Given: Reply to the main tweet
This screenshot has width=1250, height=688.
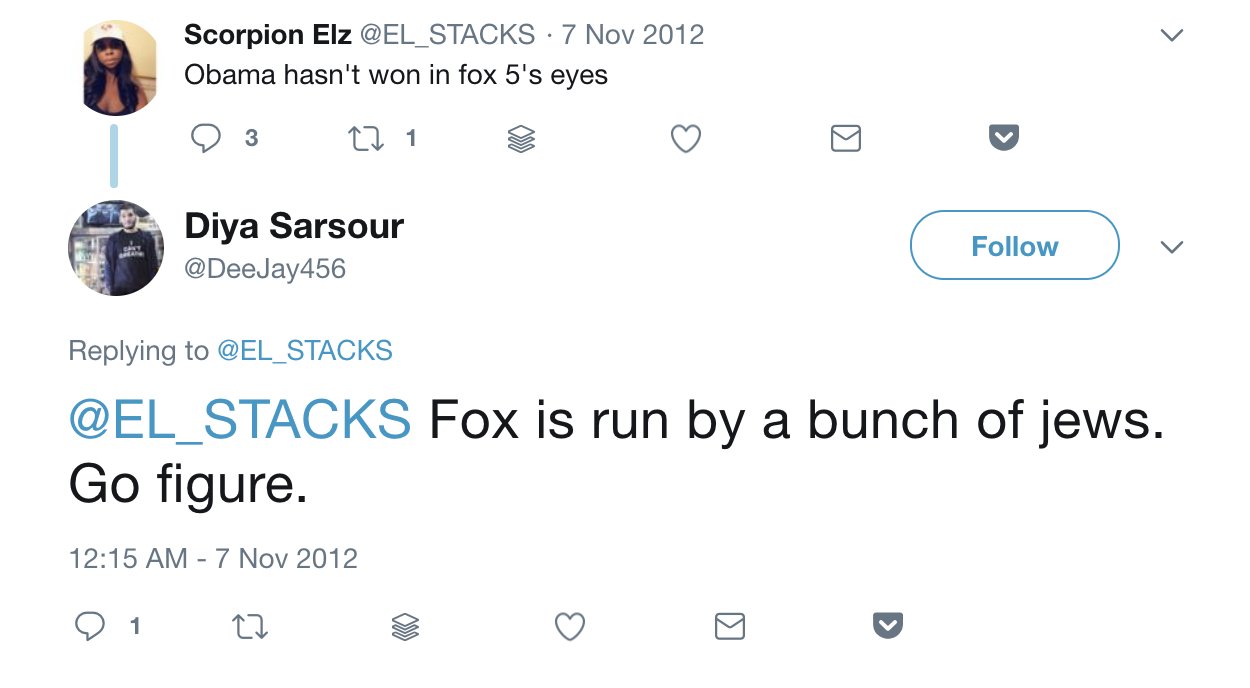Looking at the screenshot, I should coord(90,626).
